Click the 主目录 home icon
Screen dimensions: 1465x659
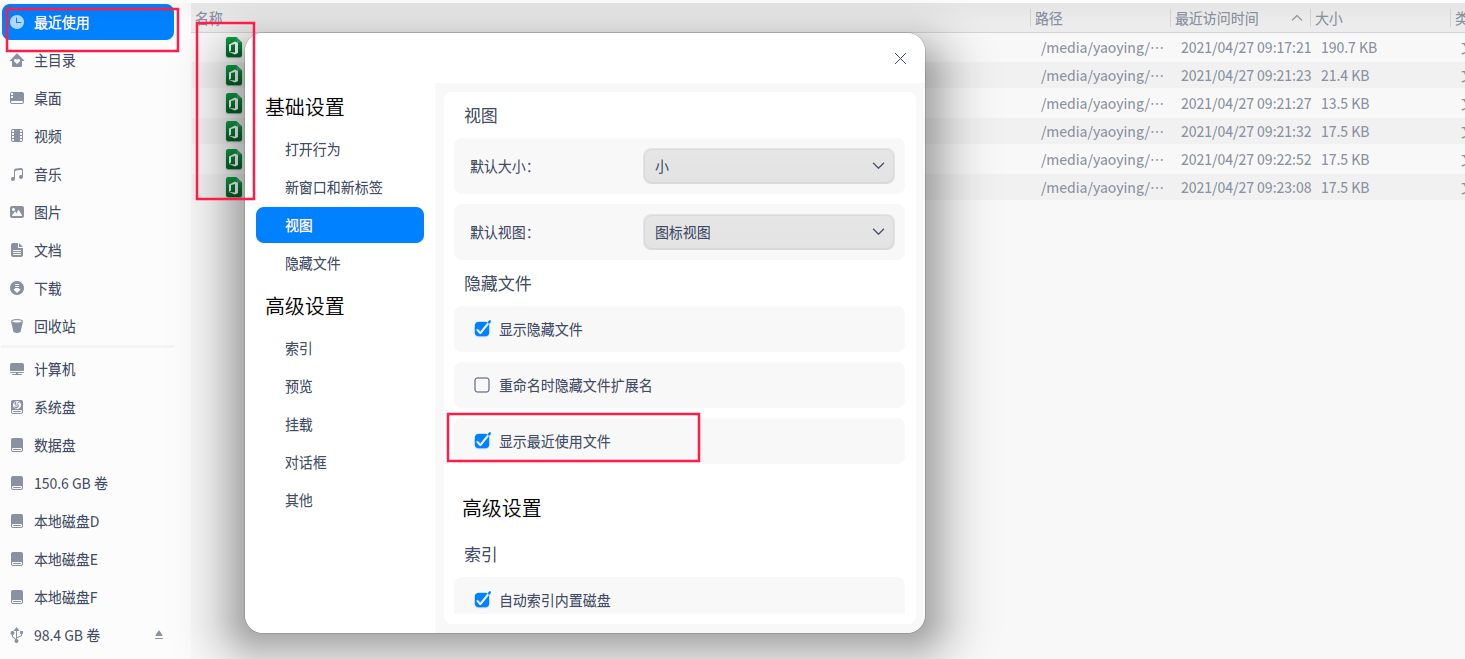pos(17,61)
